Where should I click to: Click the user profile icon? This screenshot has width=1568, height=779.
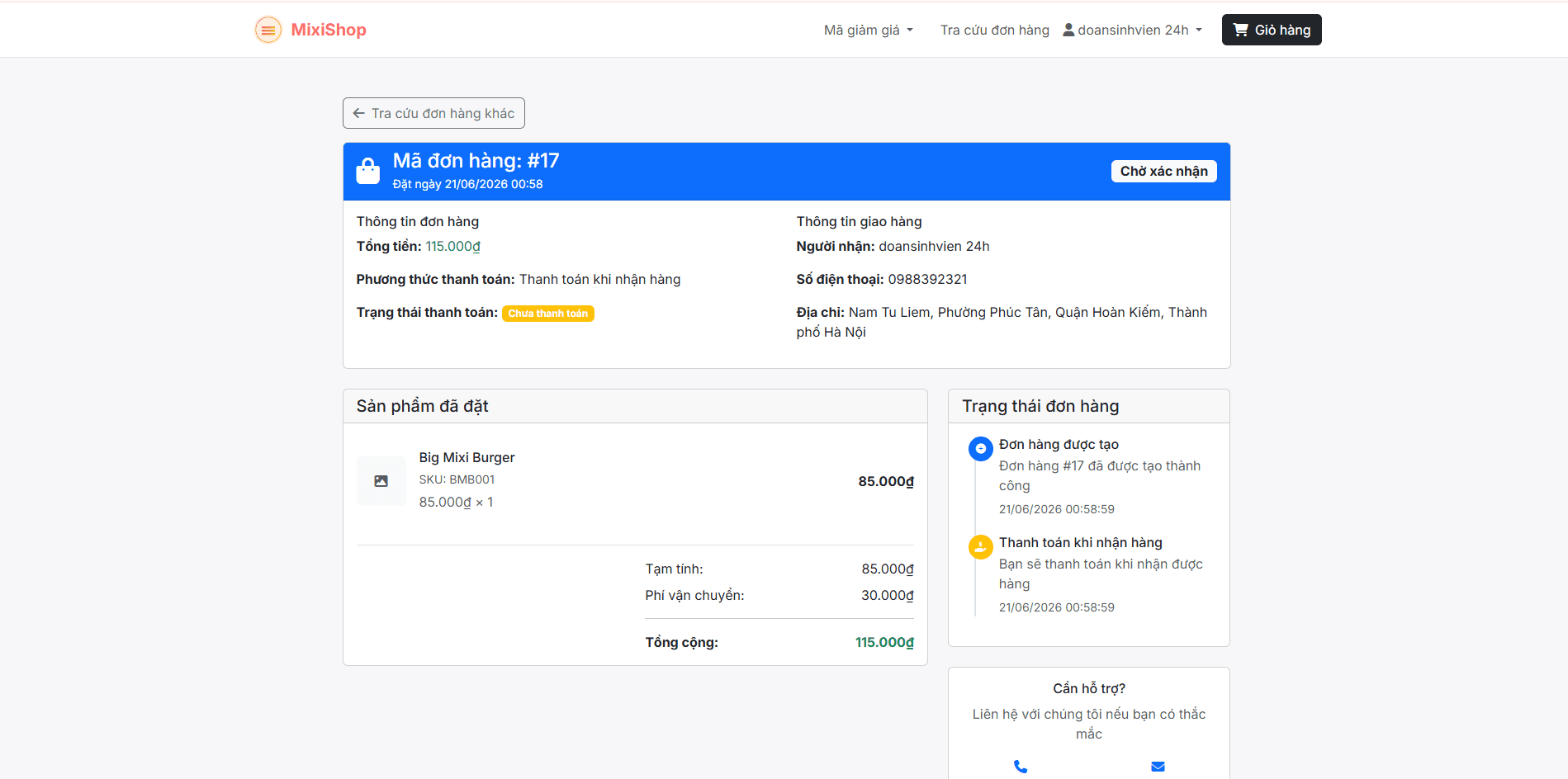click(x=1068, y=30)
